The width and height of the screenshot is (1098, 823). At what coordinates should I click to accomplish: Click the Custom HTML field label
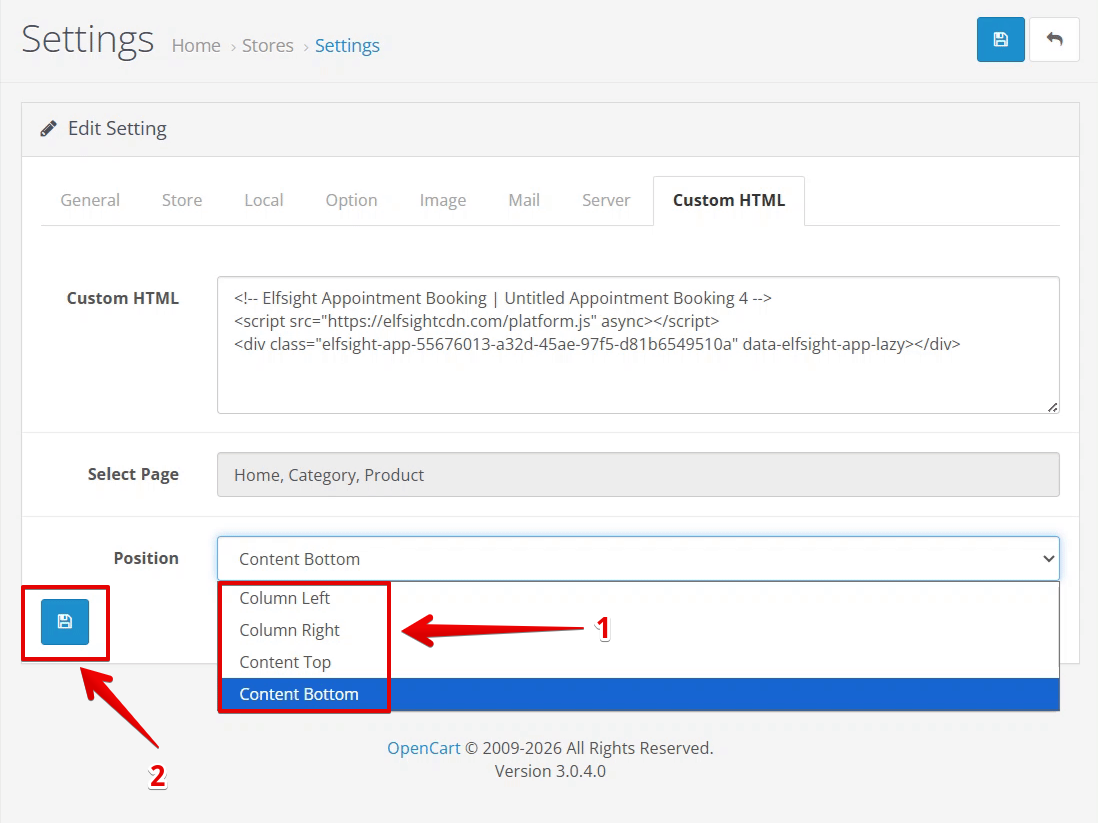tap(123, 298)
